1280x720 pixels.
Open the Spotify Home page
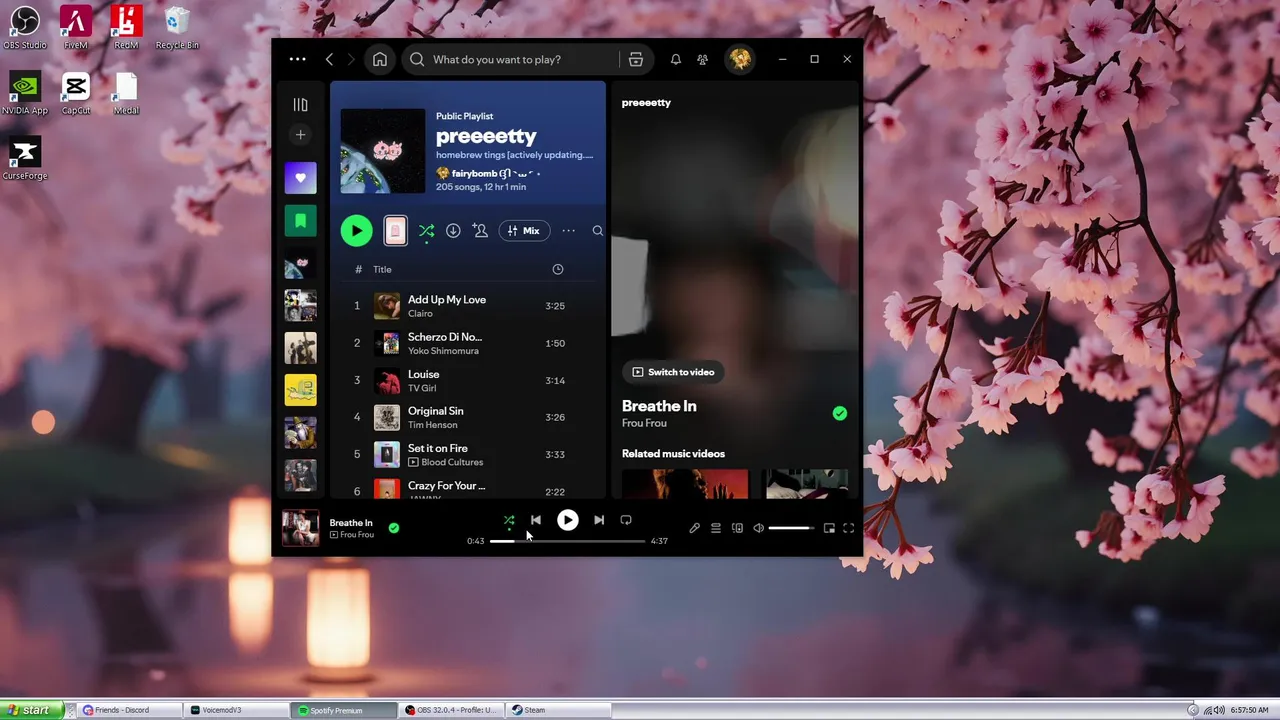coord(380,59)
